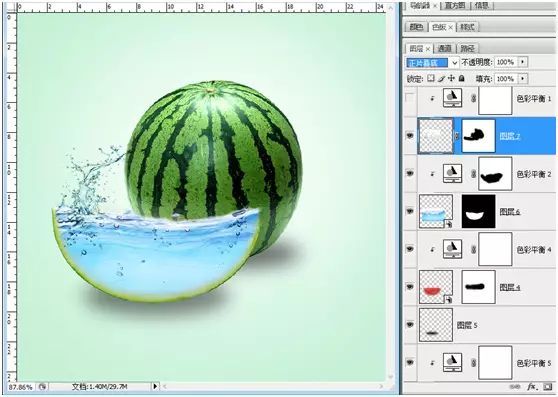Switch to the 通道 channels tab
Viewport: 558px width, 397px height.
[444, 48]
